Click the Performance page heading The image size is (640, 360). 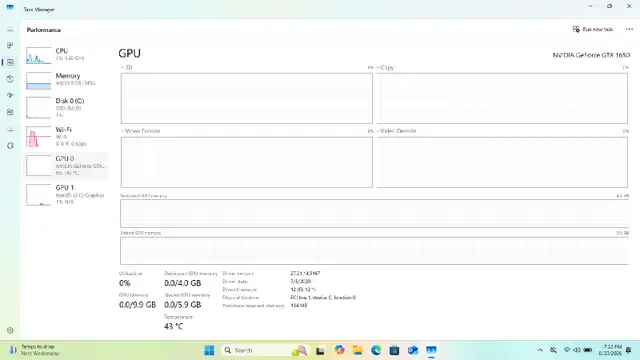click(x=44, y=30)
